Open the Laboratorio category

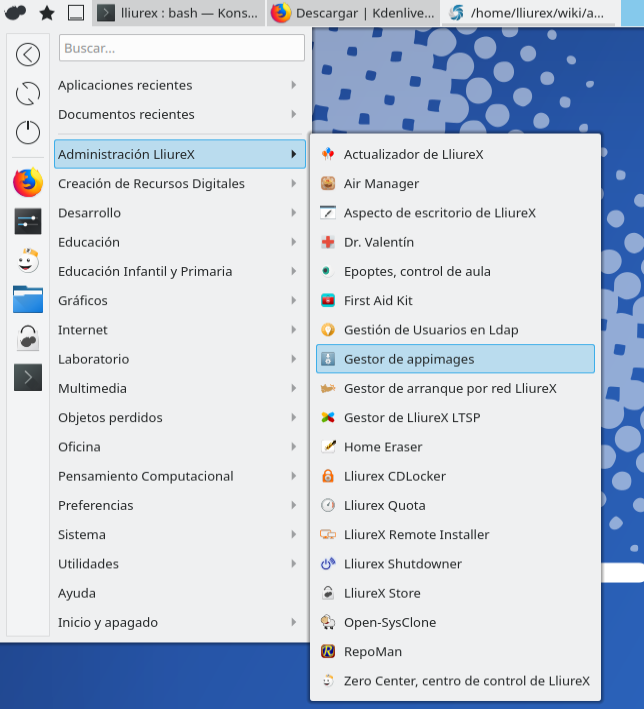(180, 359)
